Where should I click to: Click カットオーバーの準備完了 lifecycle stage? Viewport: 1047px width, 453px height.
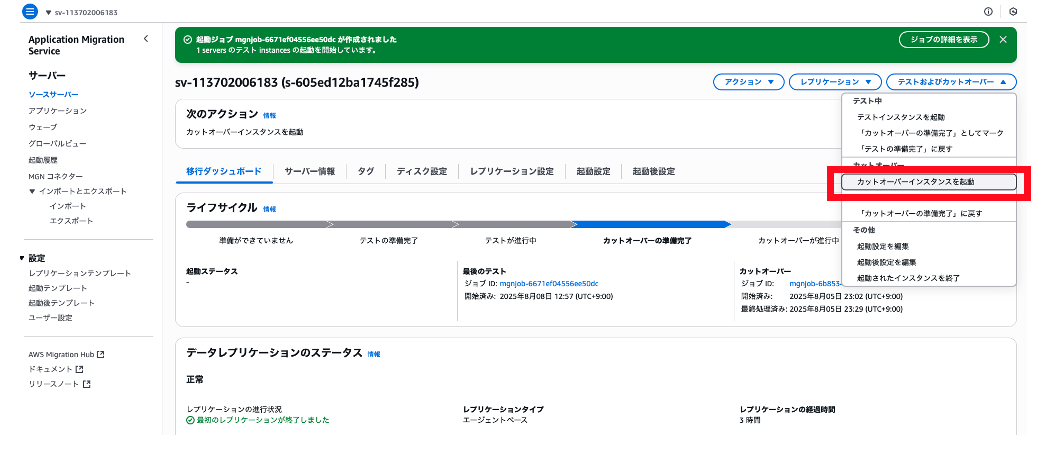coord(647,241)
